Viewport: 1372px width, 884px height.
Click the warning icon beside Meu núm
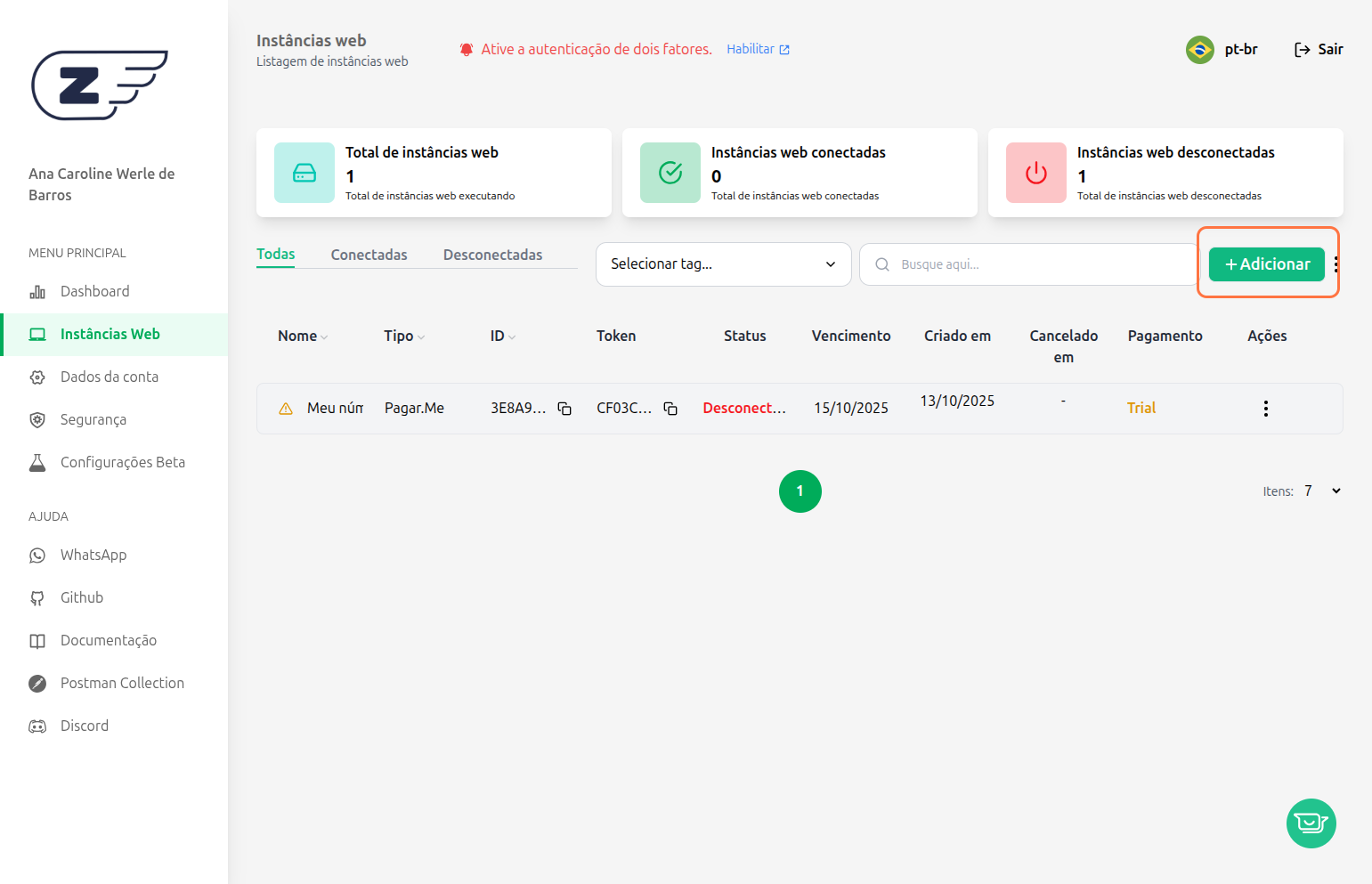point(286,409)
